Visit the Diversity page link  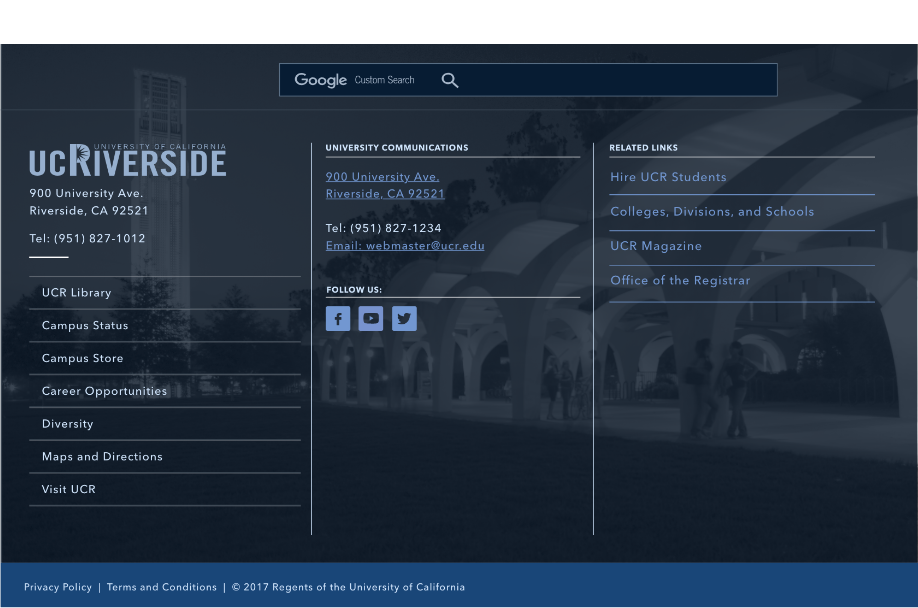(x=67, y=424)
